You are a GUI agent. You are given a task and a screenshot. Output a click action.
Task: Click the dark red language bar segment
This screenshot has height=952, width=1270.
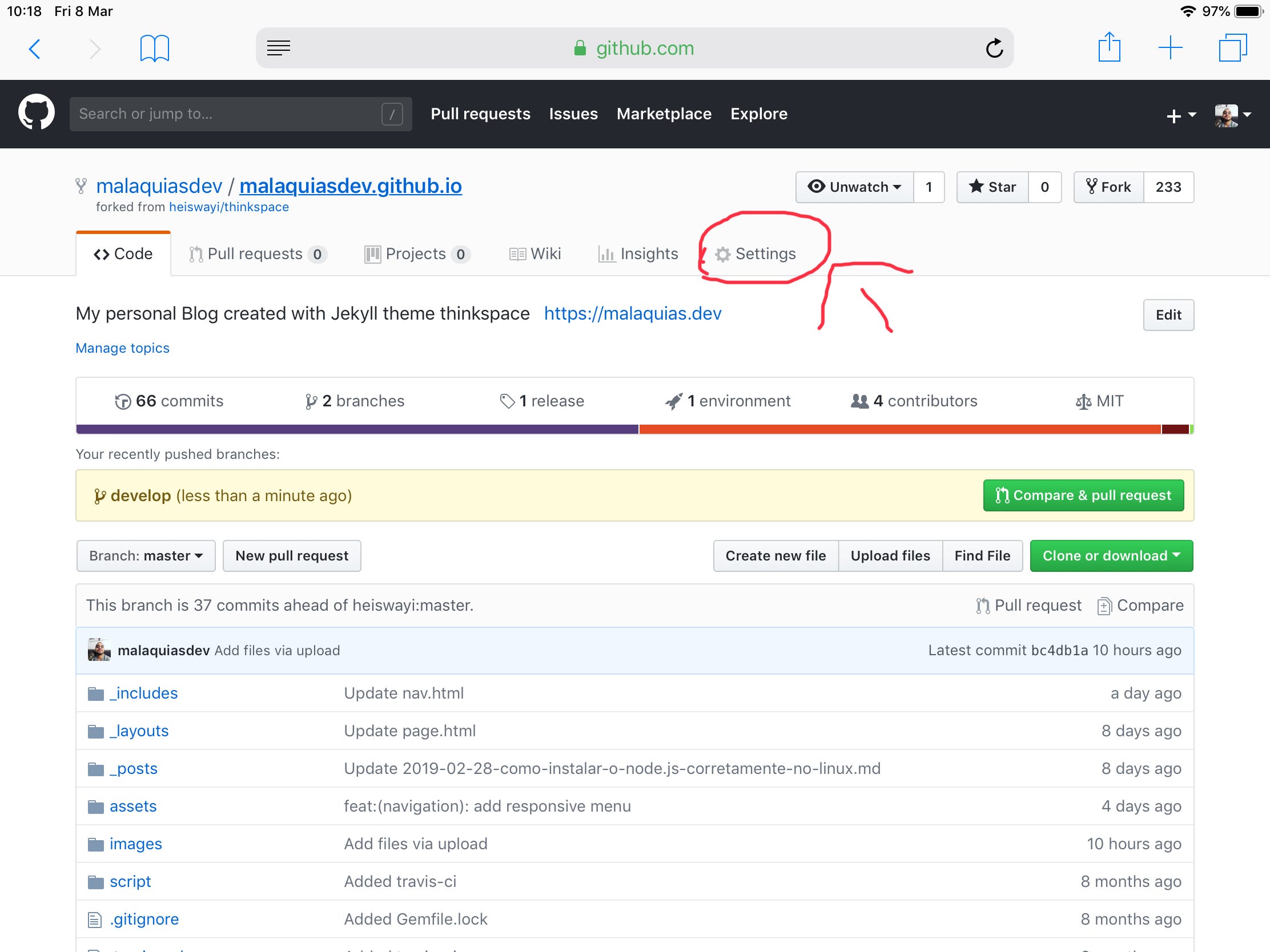pyautogui.click(x=1175, y=429)
